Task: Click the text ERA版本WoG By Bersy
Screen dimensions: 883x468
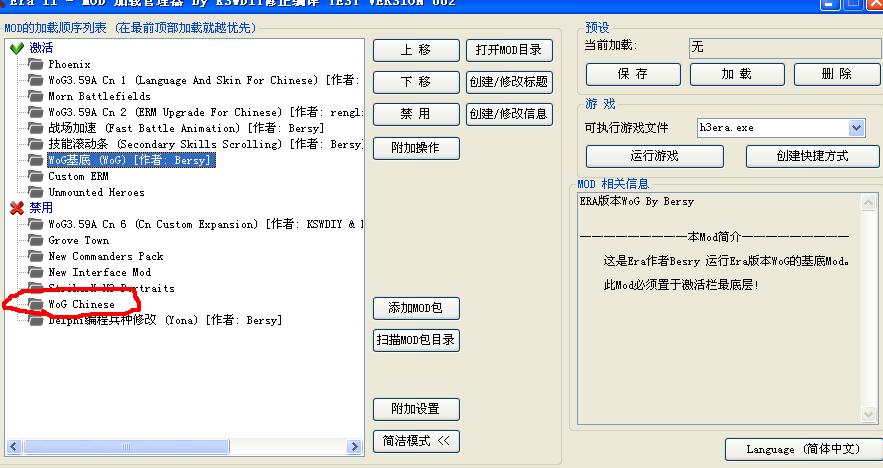Action: point(637,202)
